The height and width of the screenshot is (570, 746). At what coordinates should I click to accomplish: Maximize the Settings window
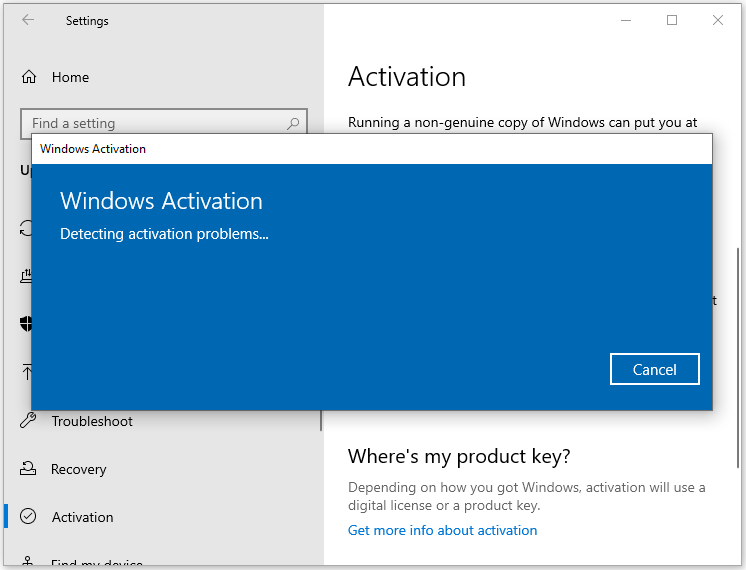672,20
